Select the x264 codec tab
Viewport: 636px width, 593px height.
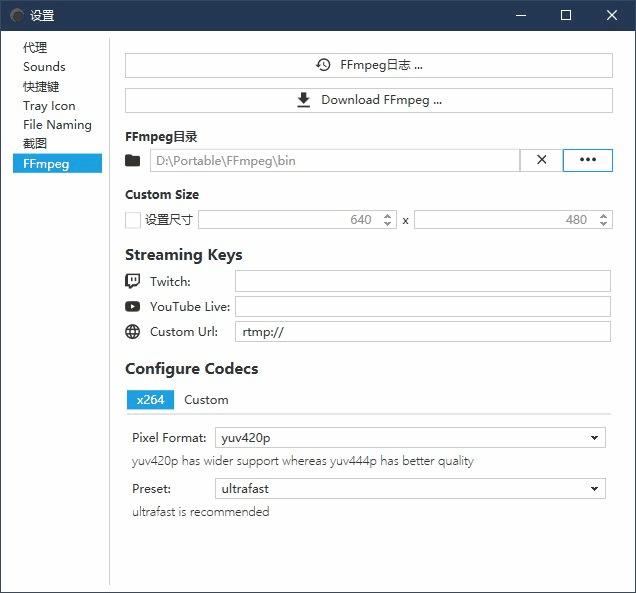pyautogui.click(x=150, y=400)
